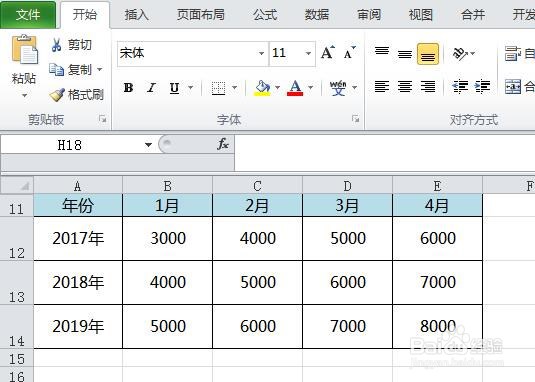Viewport: 535px width, 382px height.
Task: Click the wrap text icon
Action: pyautogui.click(x=512, y=54)
